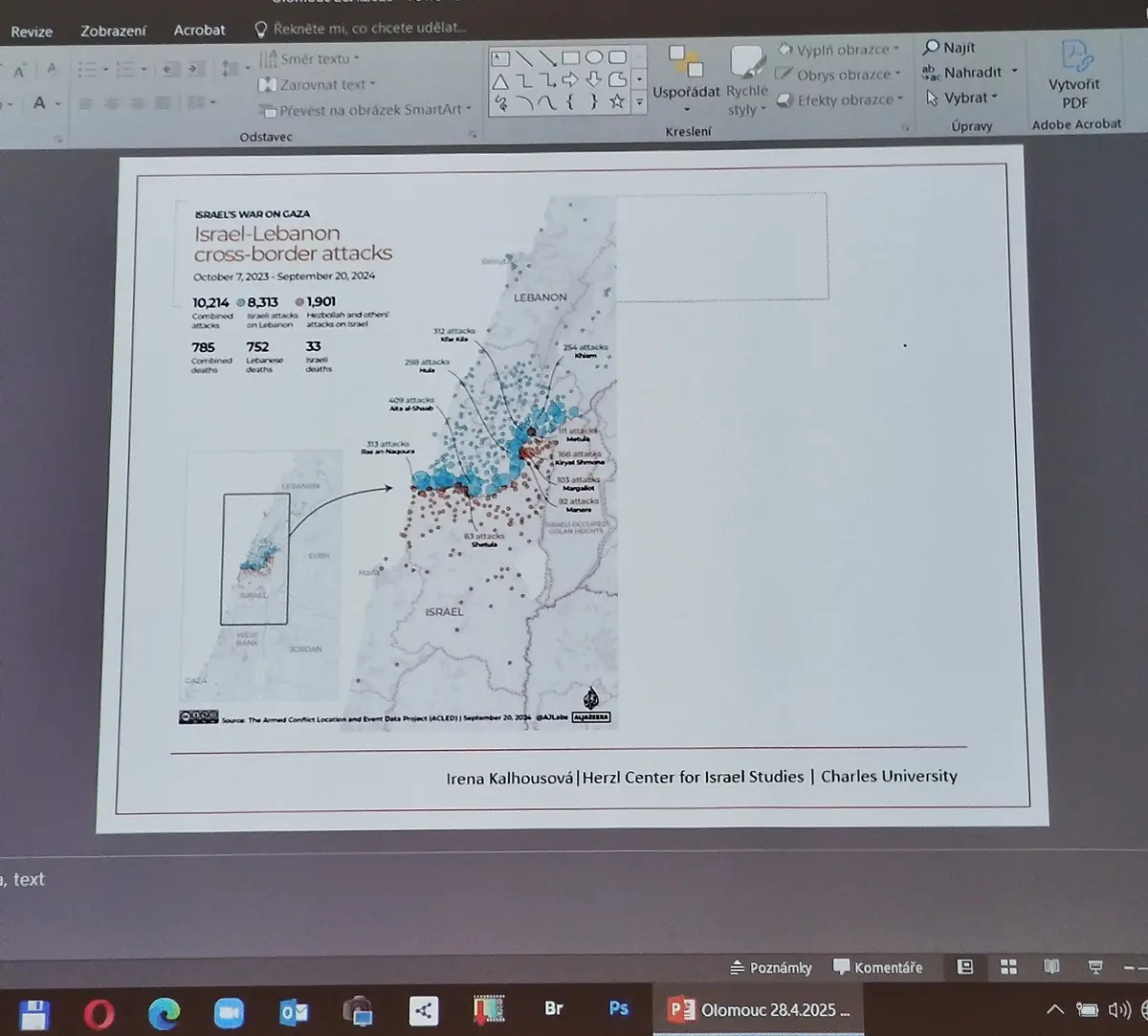This screenshot has height=1036, width=1148.
Task: Click the numbered list icon
Action: tap(124, 70)
